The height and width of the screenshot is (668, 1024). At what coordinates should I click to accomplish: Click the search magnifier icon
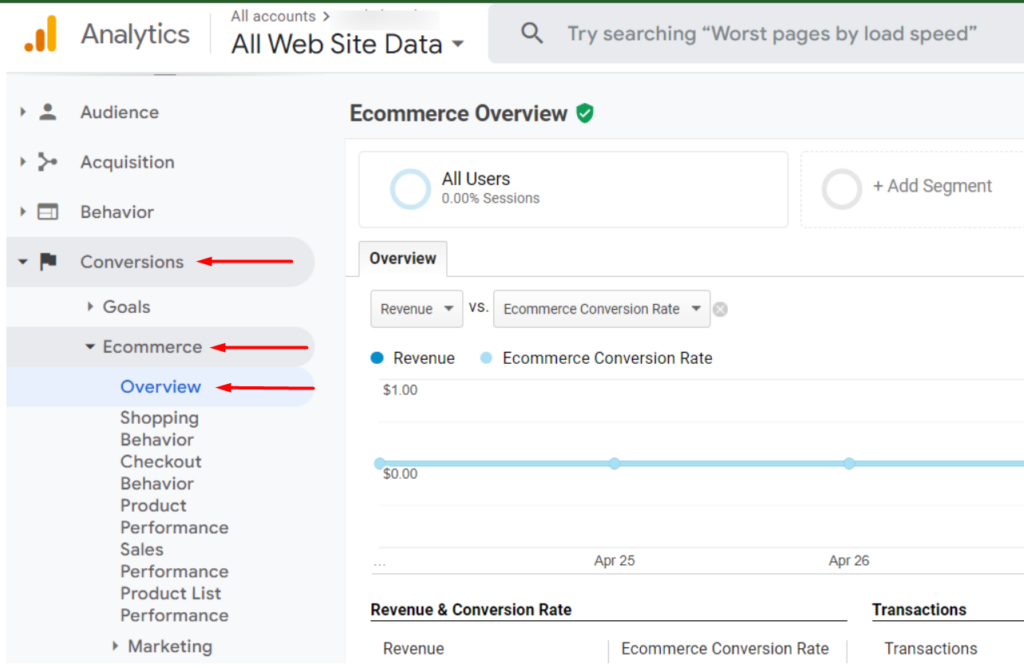coord(532,33)
